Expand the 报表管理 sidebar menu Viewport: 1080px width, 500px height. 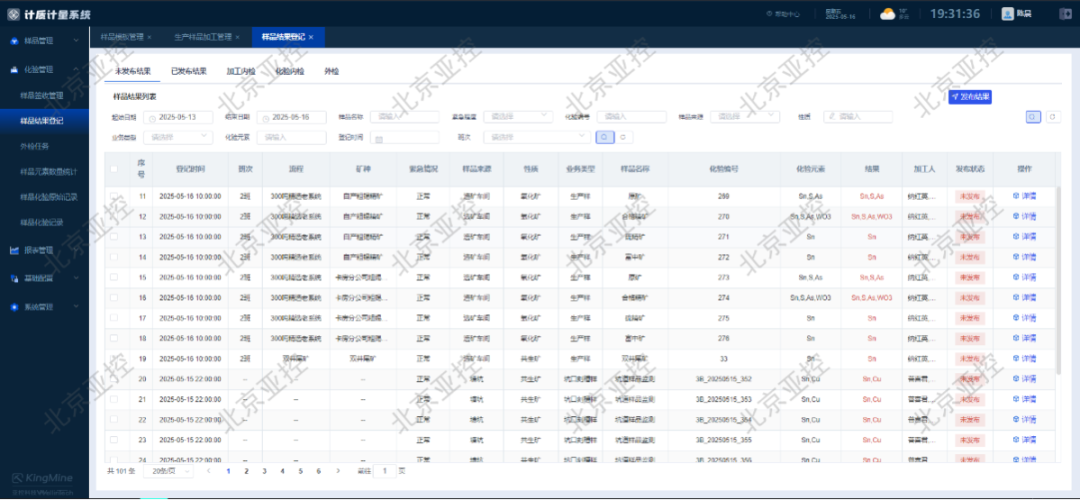(x=76, y=250)
